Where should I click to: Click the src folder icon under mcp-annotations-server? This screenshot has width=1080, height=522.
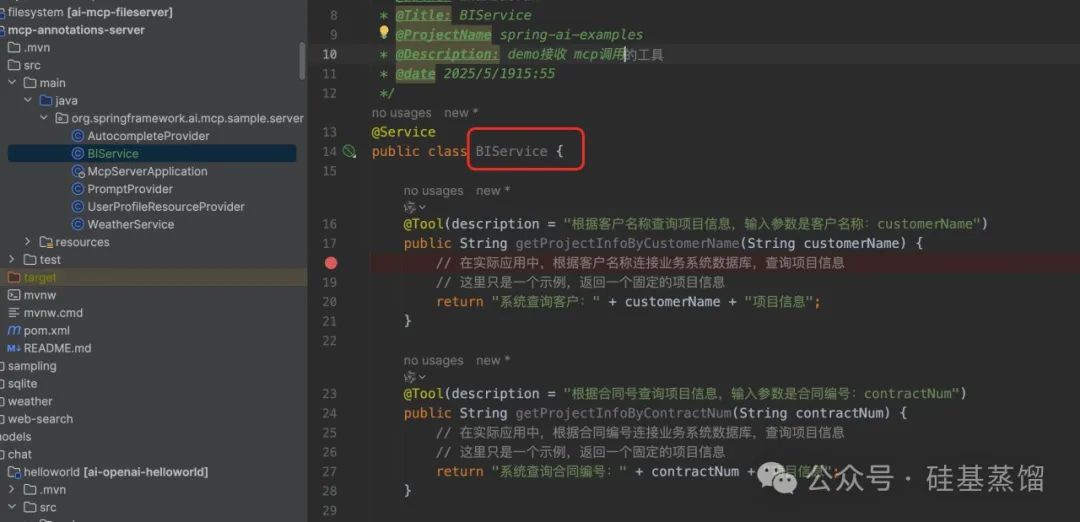[x=14, y=65]
